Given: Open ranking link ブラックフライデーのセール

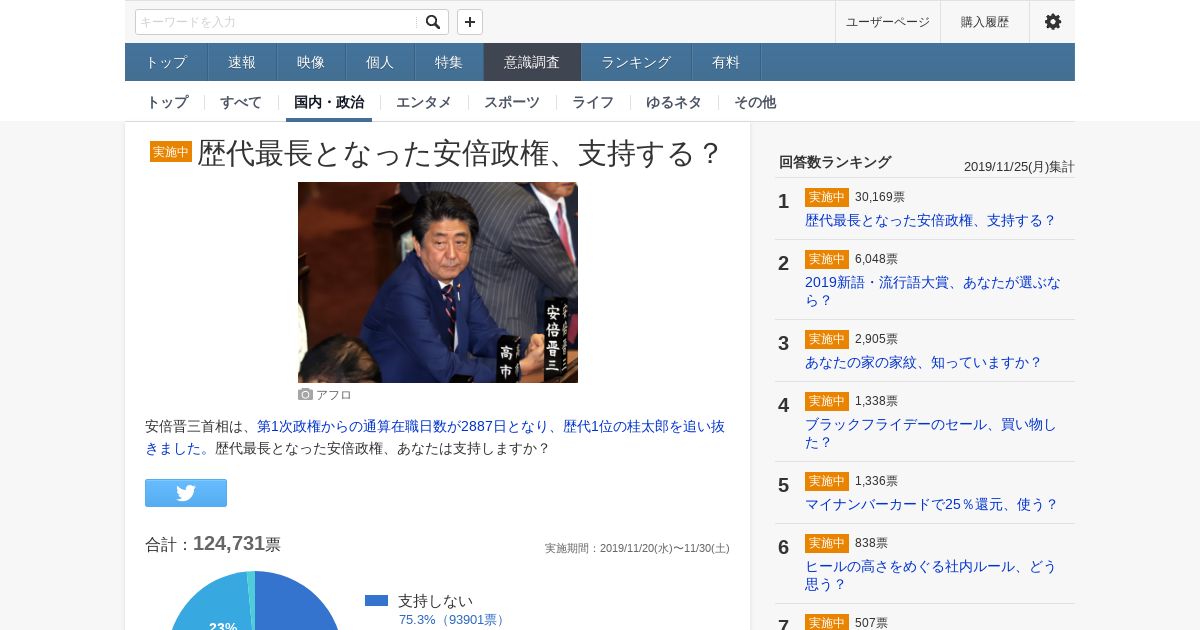Looking at the screenshot, I should [x=931, y=433].
